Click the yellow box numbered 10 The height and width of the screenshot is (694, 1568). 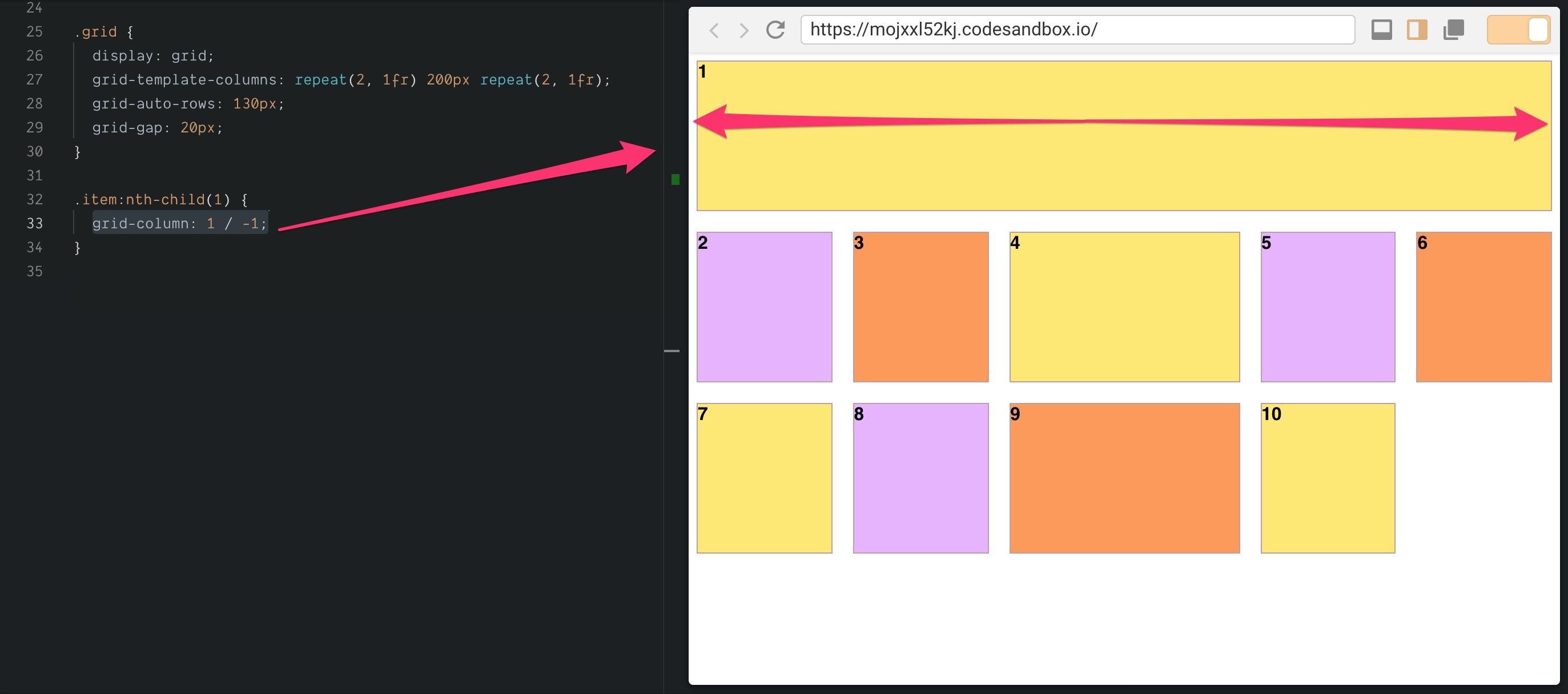1328,478
